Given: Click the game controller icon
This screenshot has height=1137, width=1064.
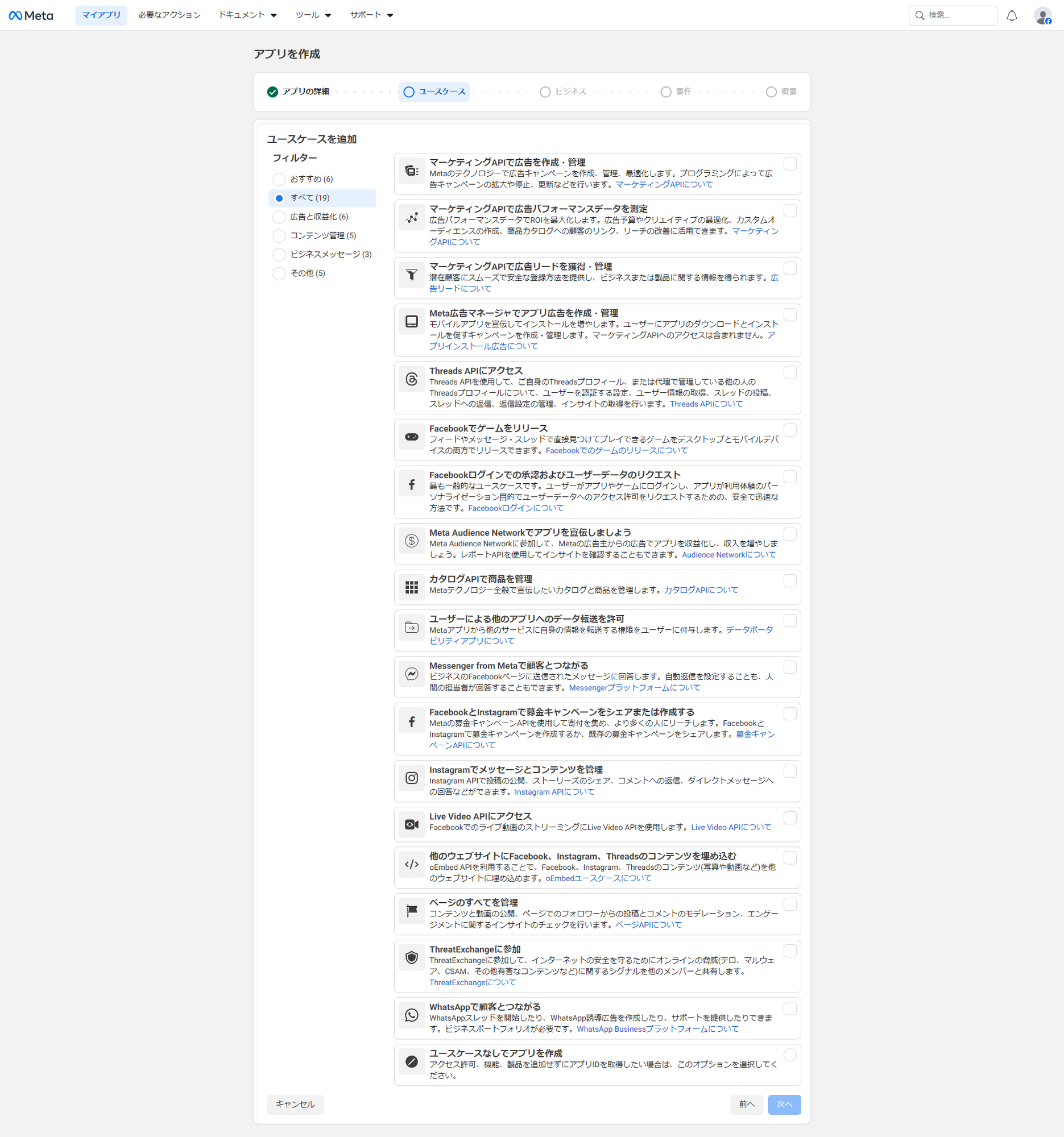Looking at the screenshot, I should coord(411,437).
